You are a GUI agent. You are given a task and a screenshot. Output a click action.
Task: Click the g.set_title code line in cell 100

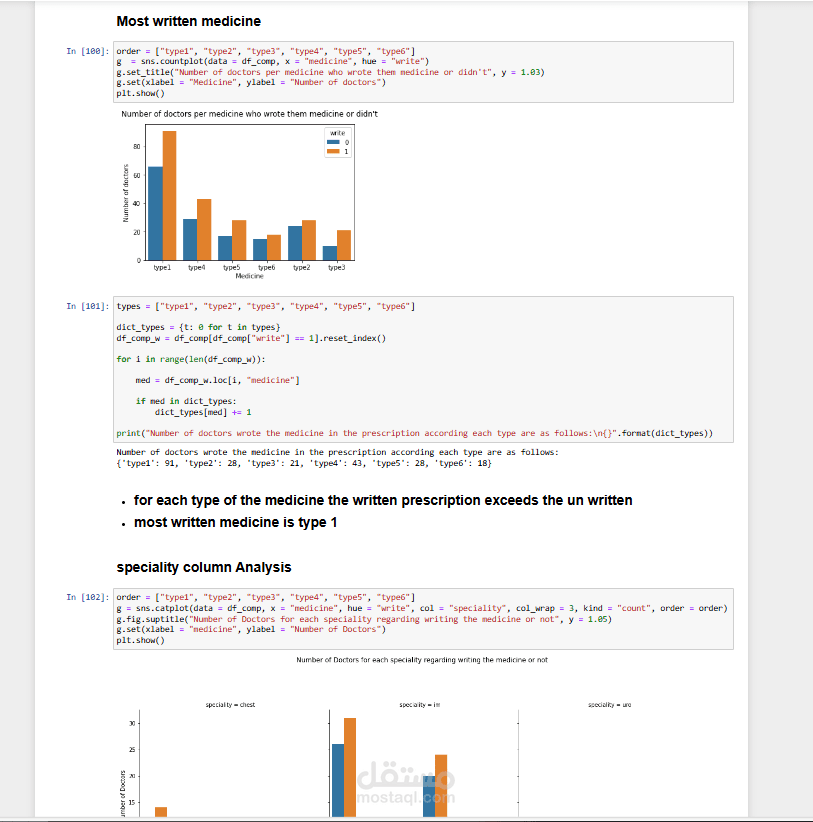(x=330, y=72)
